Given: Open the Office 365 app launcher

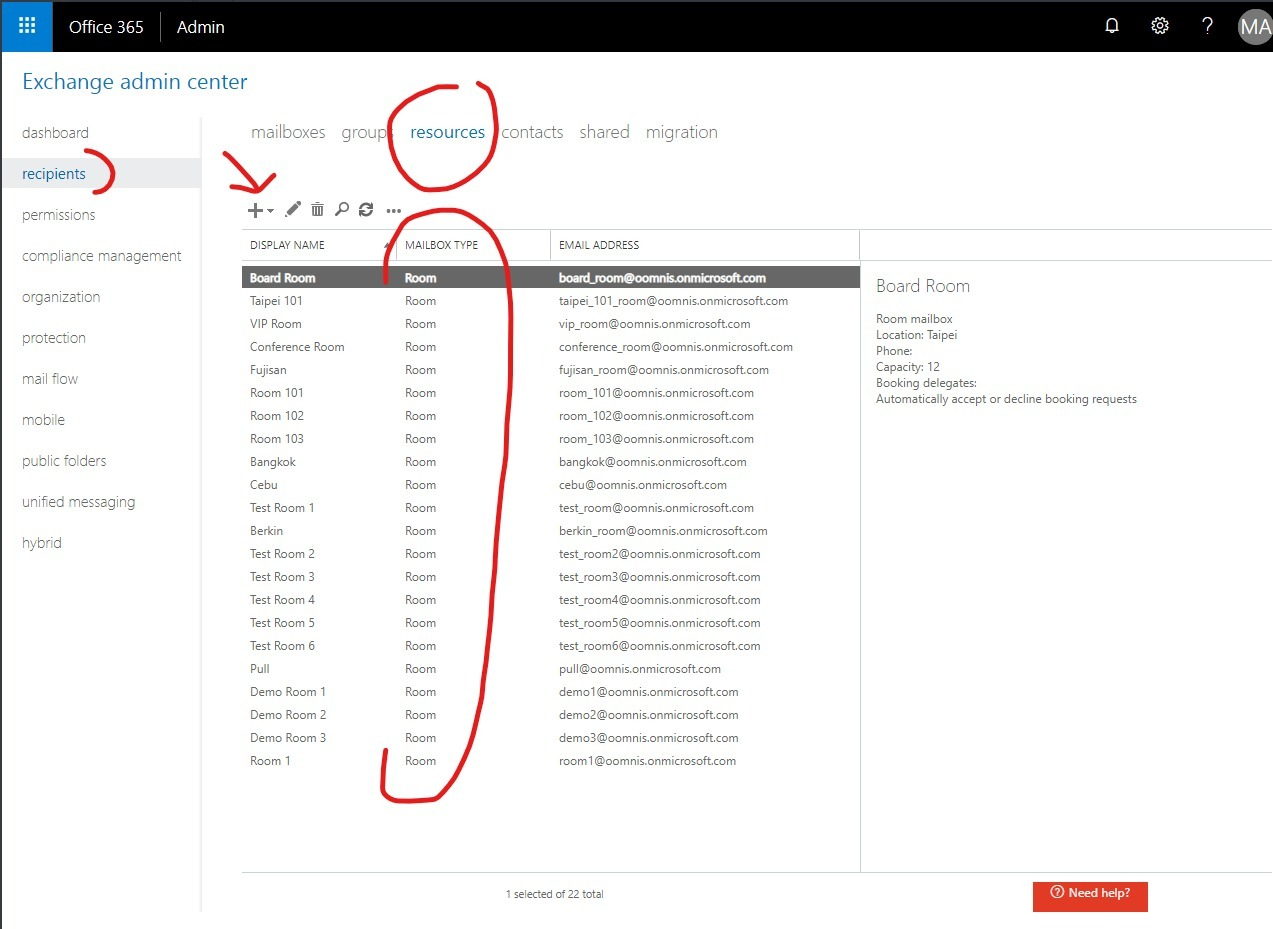Looking at the screenshot, I should tap(27, 26).
